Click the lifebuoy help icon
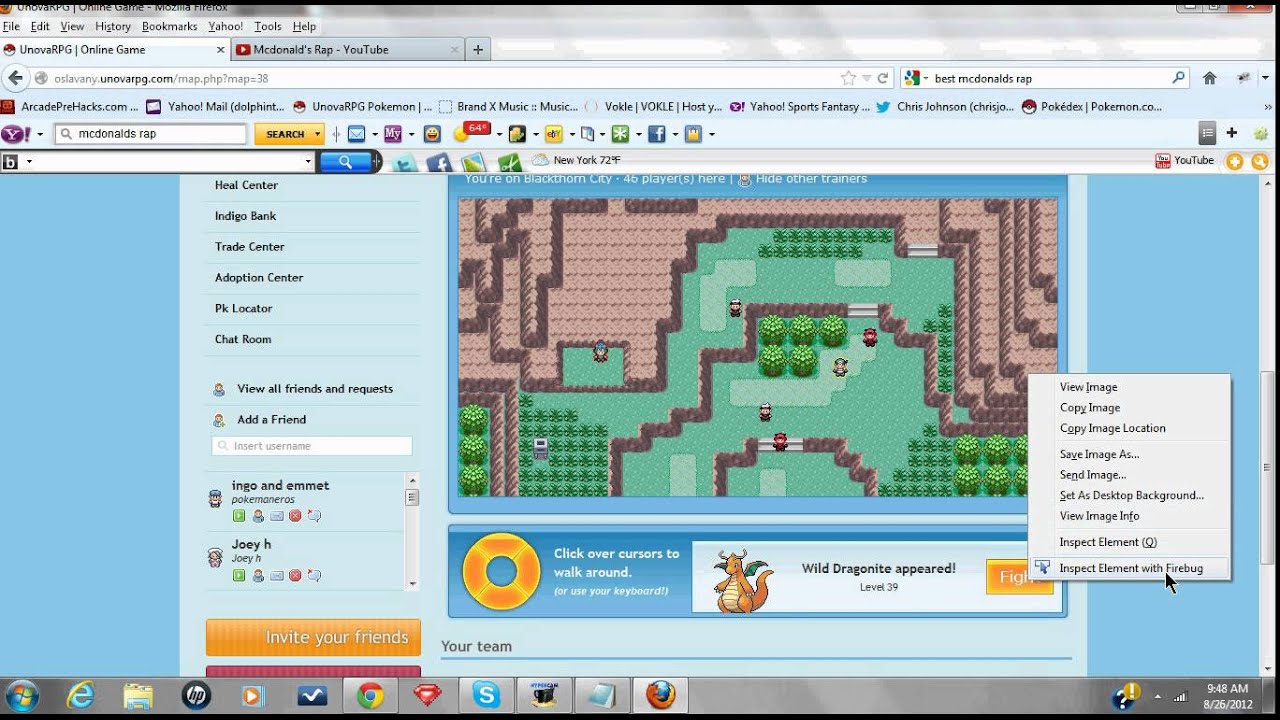 pyautogui.click(x=501, y=573)
